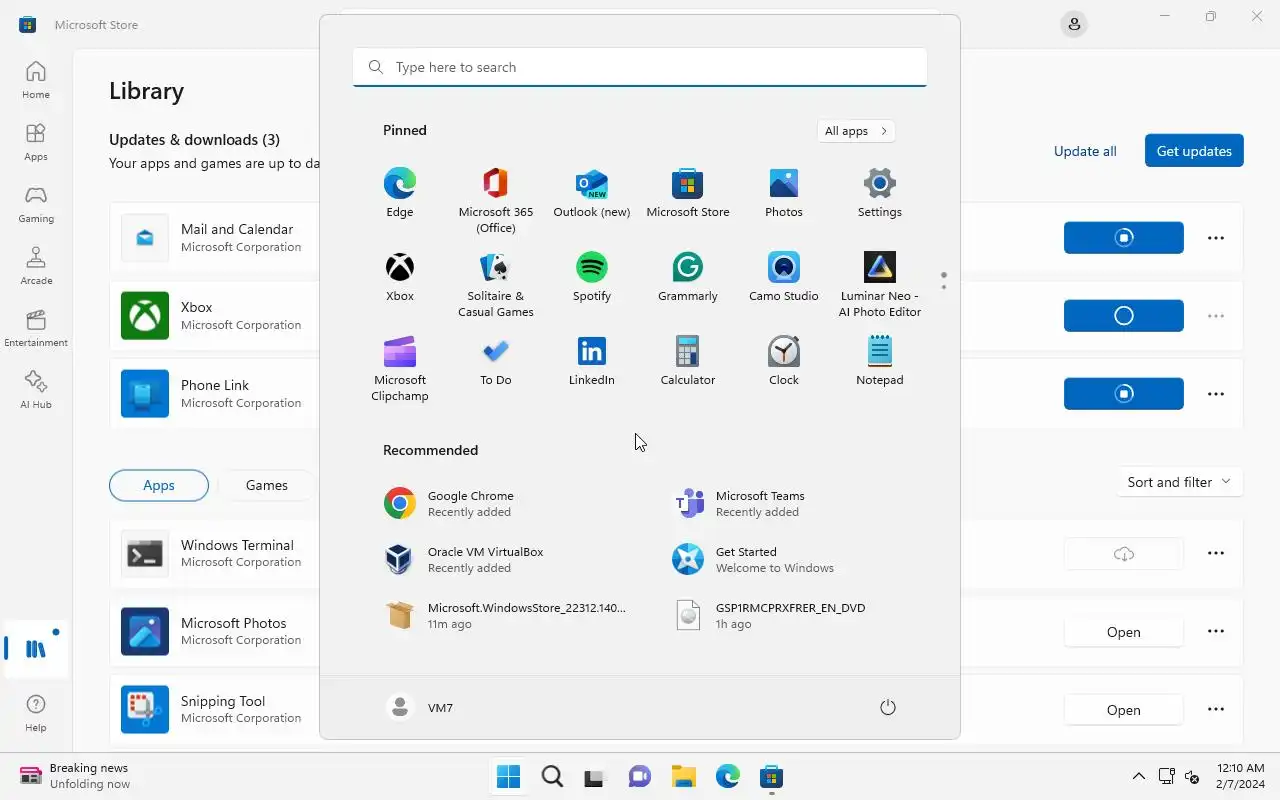
Task: Open the To Do app
Action: click(x=496, y=361)
